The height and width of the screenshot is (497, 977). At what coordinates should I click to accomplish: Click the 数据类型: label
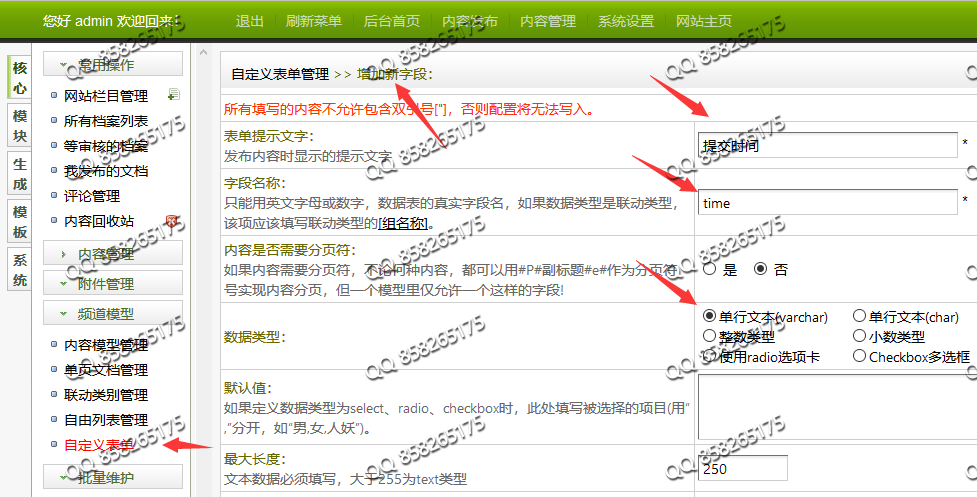pos(255,338)
